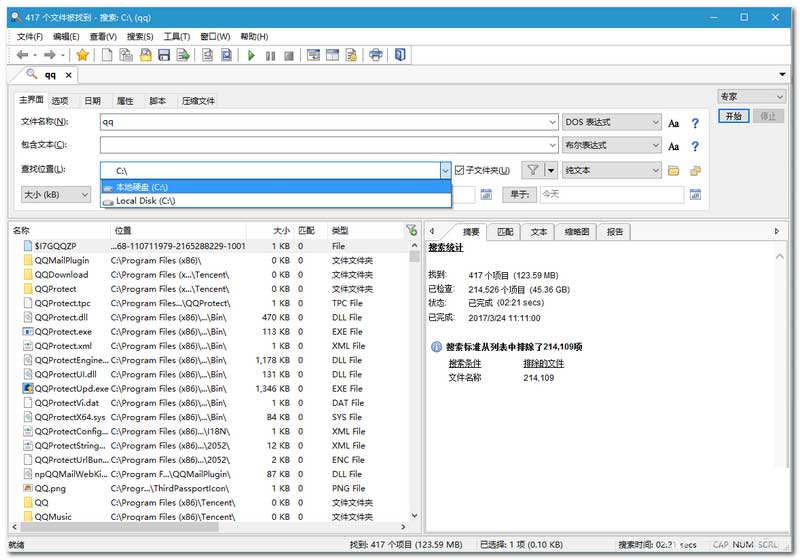Click the pause search toolbar icon

click(270, 55)
